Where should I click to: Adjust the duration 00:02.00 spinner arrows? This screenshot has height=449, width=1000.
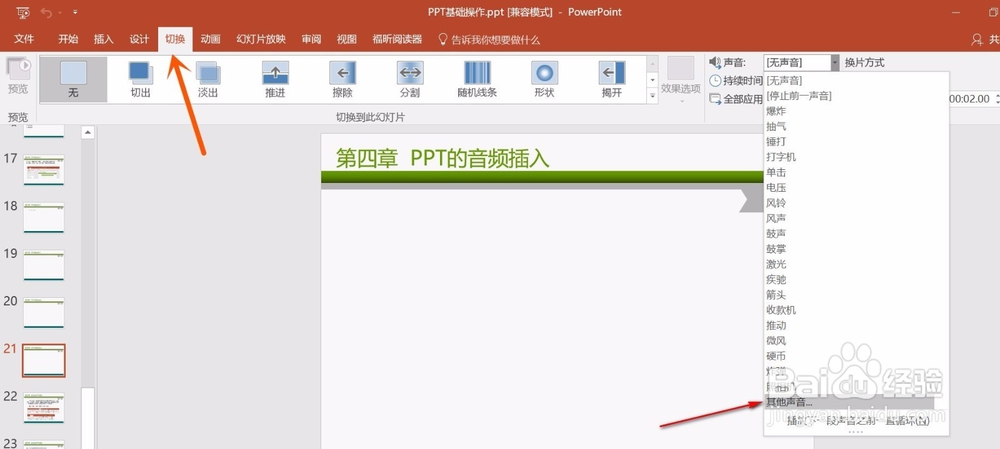pyautogui.click(x=996, y=99)
